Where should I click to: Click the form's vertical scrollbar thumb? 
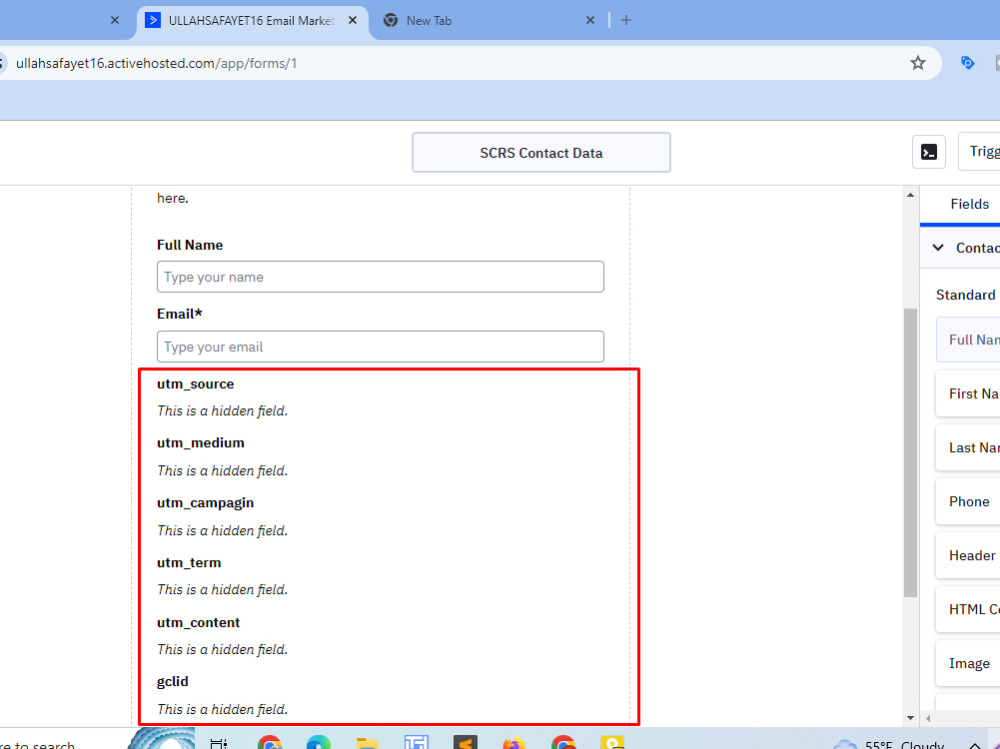click(x=910, y=452)
